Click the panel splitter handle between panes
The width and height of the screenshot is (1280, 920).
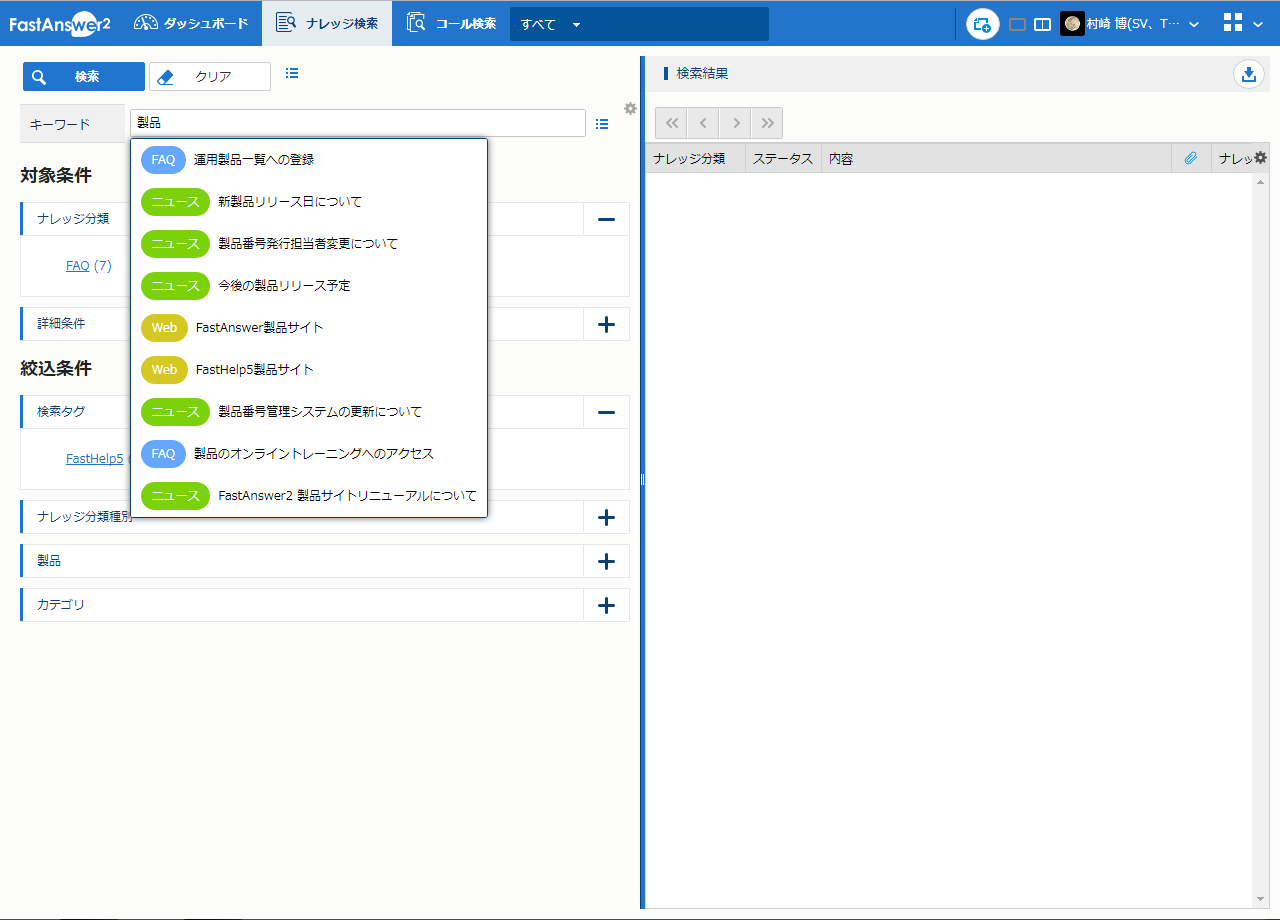point(642,480)
